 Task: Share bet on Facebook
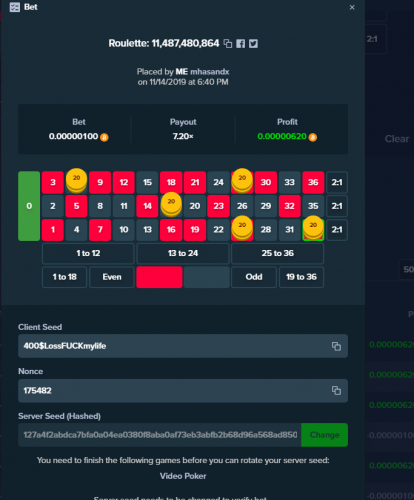(x=241, y=44)
